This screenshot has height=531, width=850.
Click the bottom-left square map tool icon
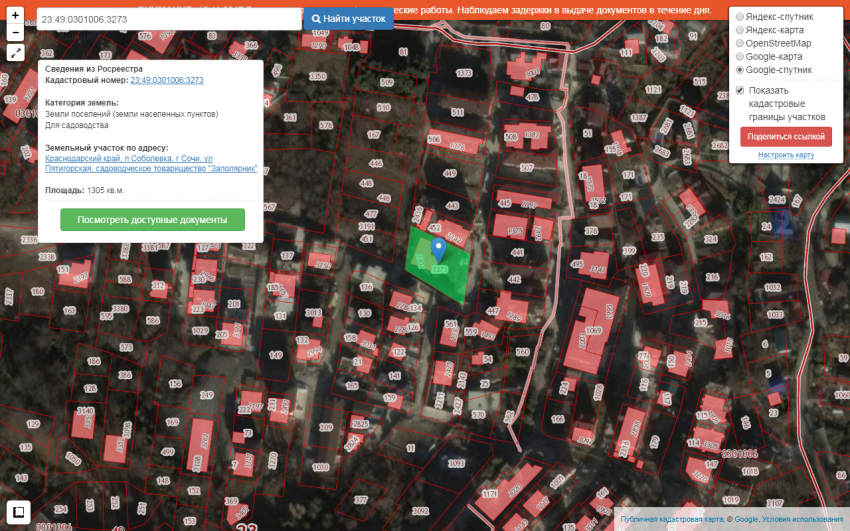coord(17,511)
